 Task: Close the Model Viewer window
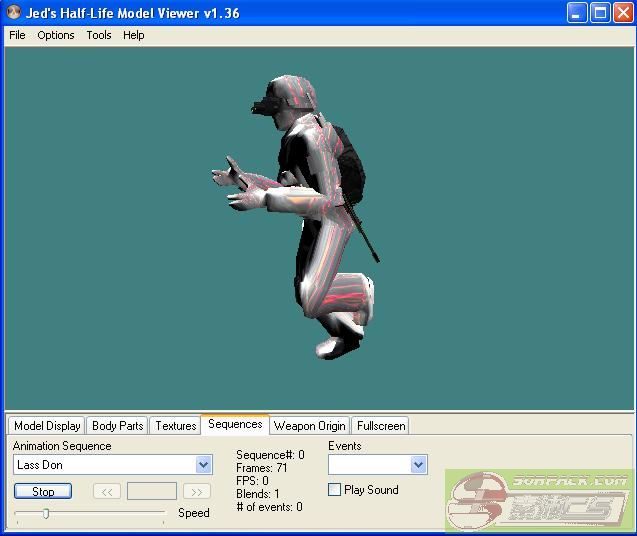[623, 13]
